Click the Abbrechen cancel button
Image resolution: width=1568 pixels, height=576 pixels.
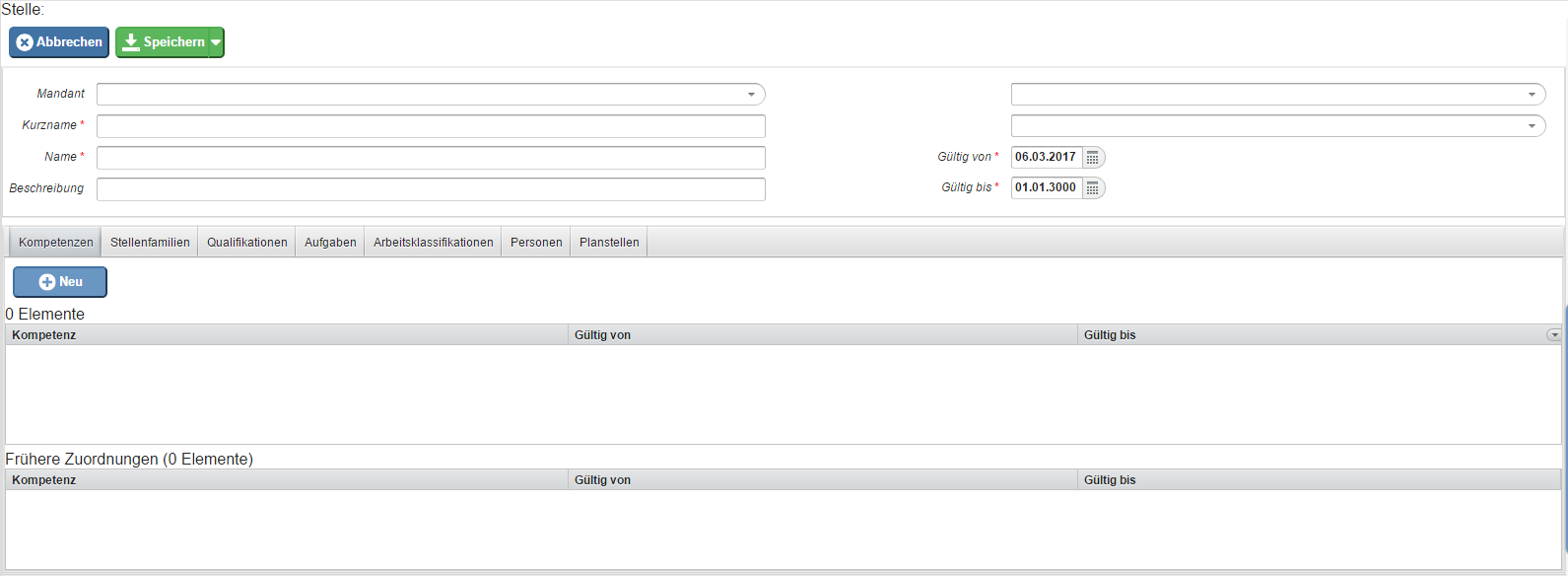click(59, 42)
